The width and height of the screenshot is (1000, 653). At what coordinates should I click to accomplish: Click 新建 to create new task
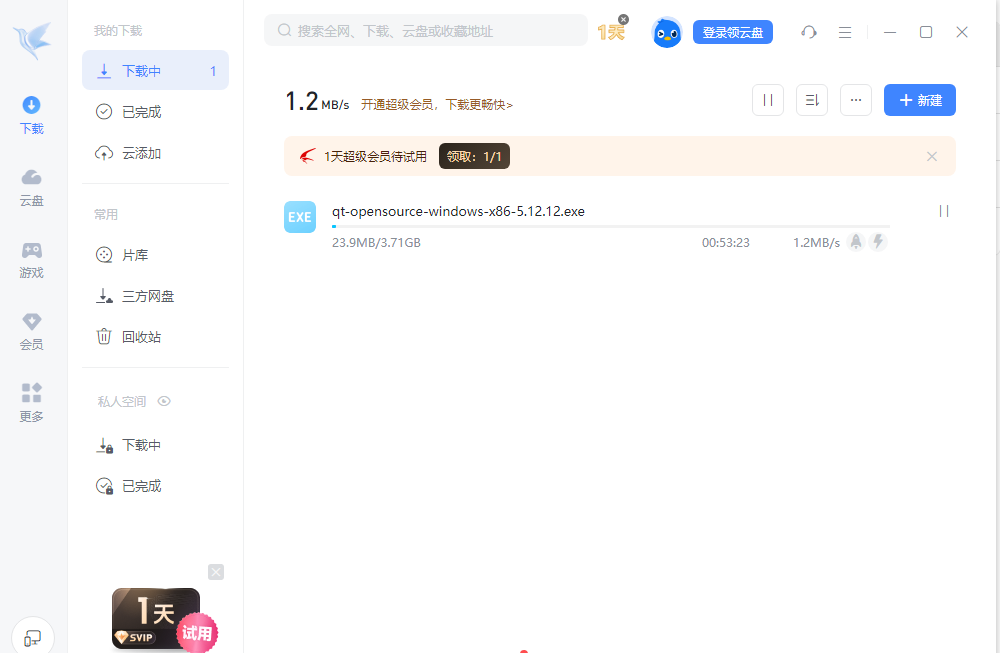click(920, 100)
